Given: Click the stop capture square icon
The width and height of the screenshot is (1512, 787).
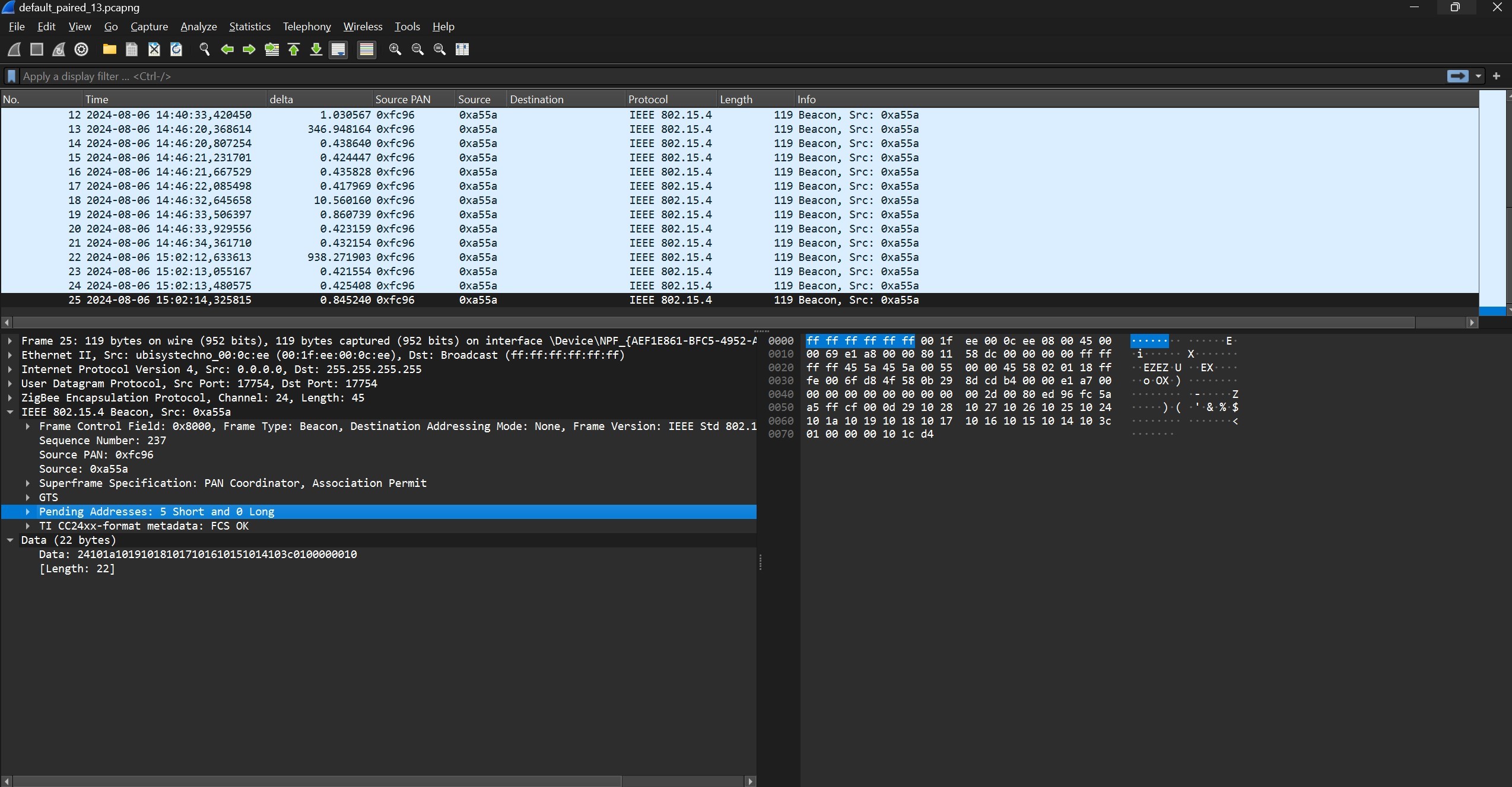Looking at the screenshot, I should click(x=37, y=49).
